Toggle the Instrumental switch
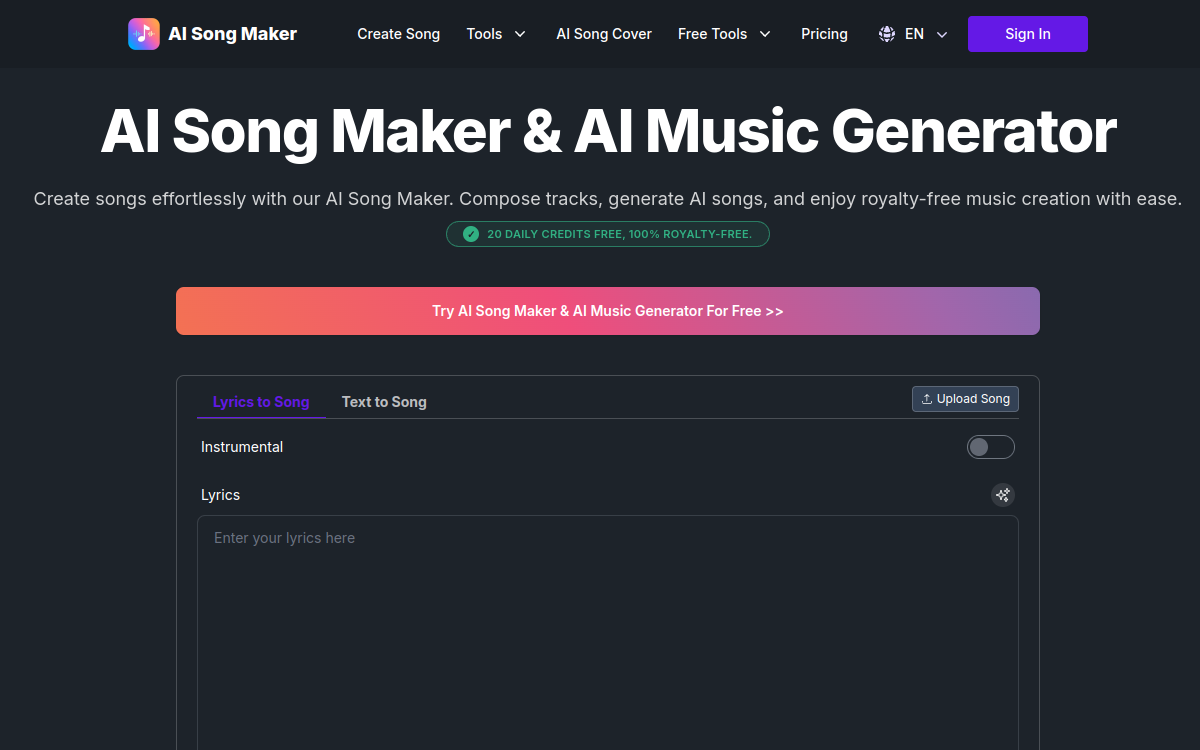Viewport: 1200px width, 750px height. [991, 447]
